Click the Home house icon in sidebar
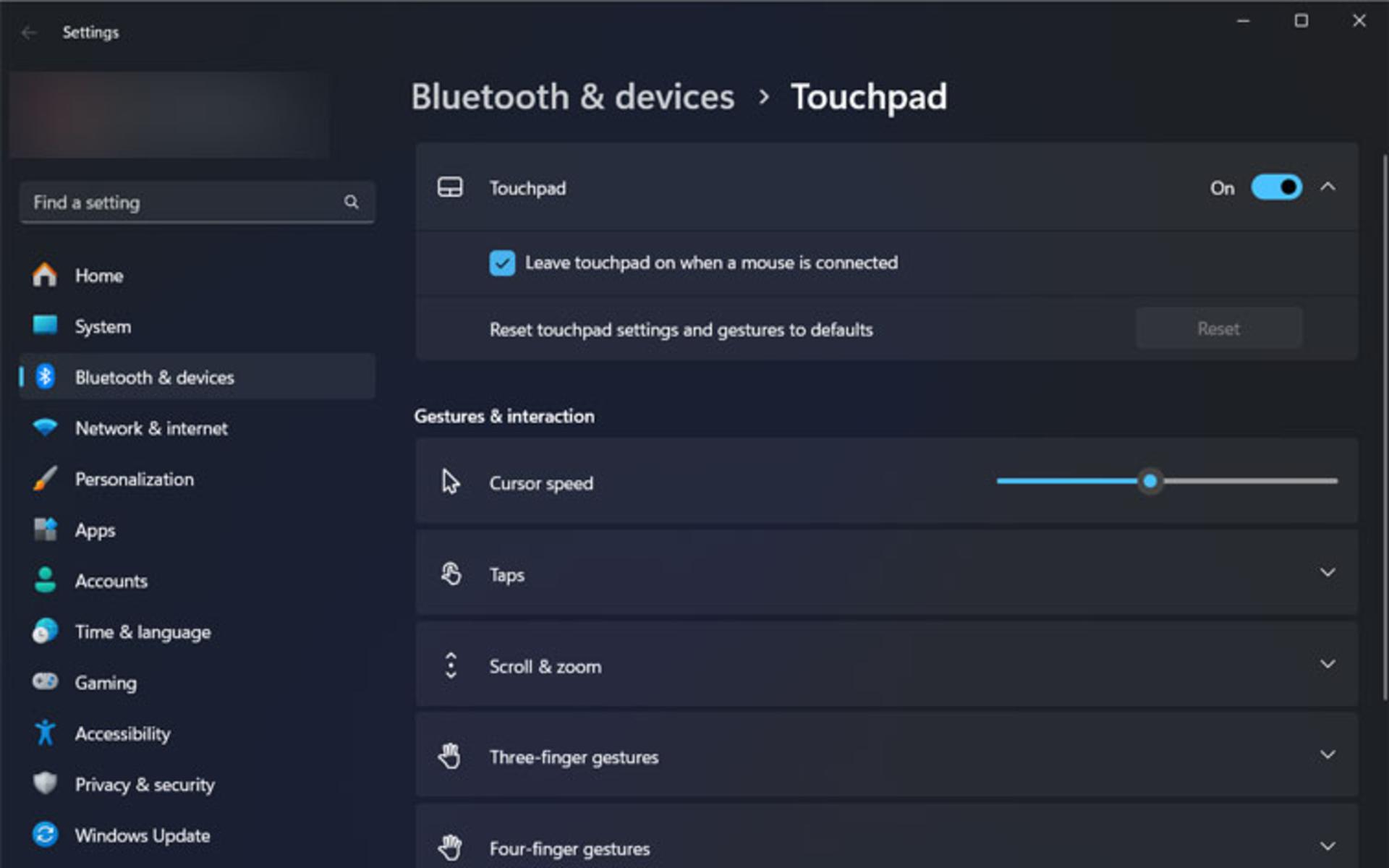 tap(44, 275)
